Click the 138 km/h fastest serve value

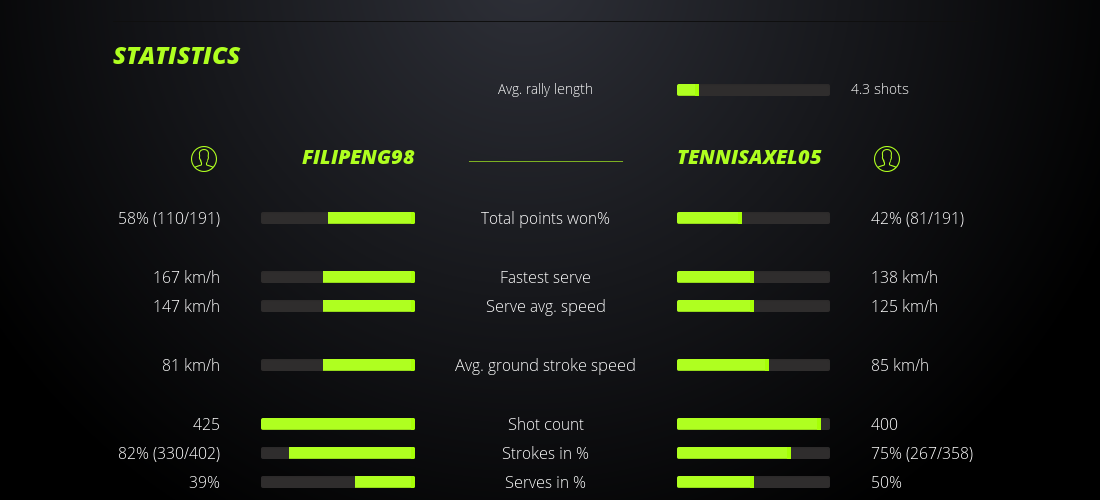coord(904,277)
